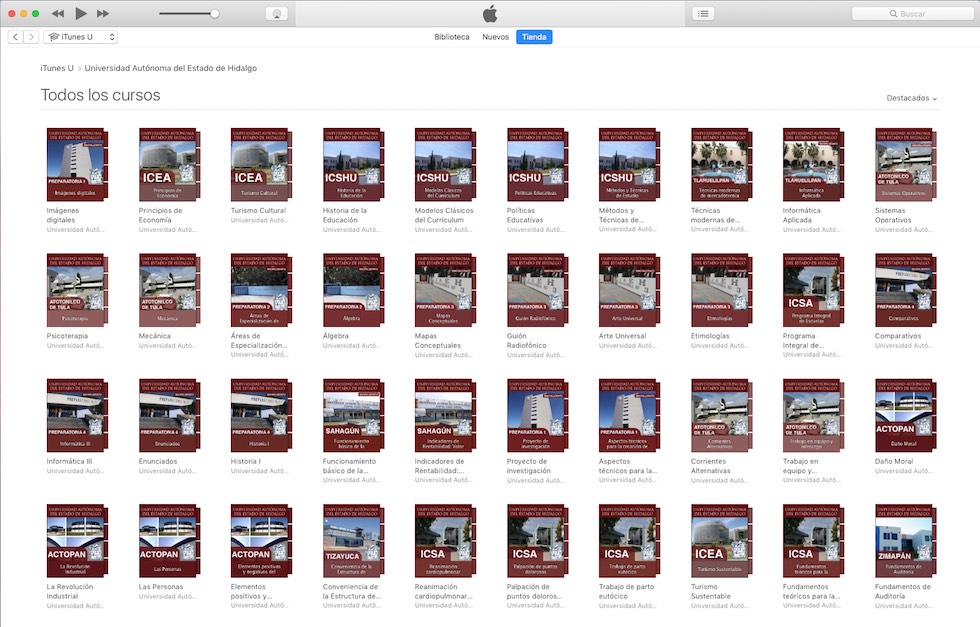The height and width of the screenshot is (627, 980).
Task: Click the volume slider knob
Action: click(214, 14)
